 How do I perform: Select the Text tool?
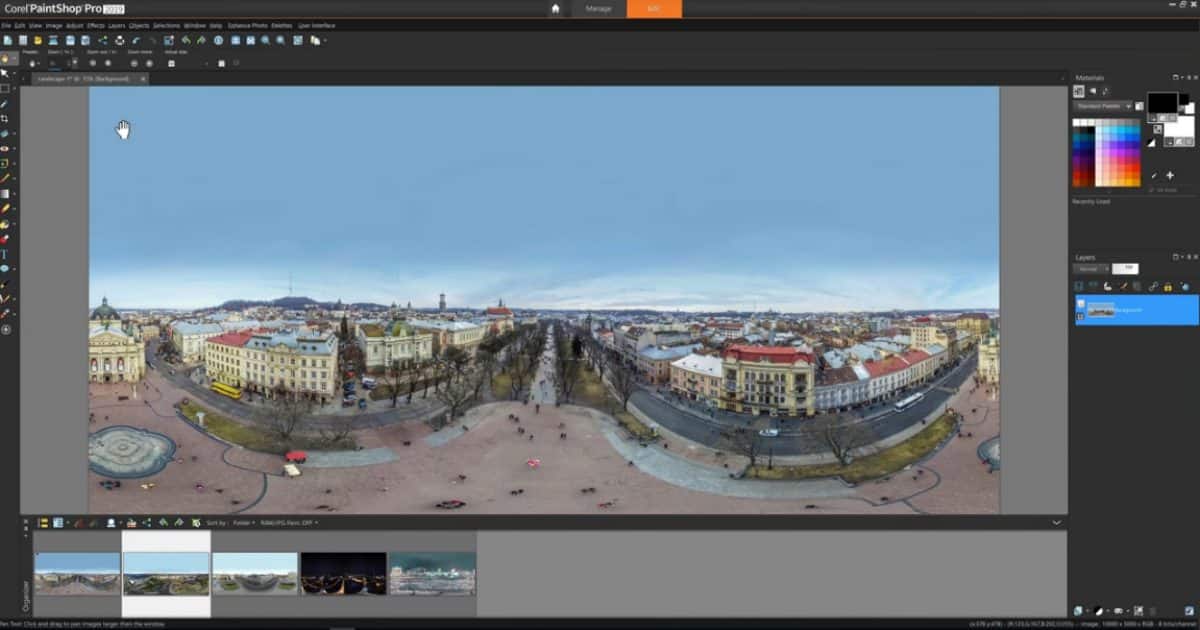click(5, 254)
